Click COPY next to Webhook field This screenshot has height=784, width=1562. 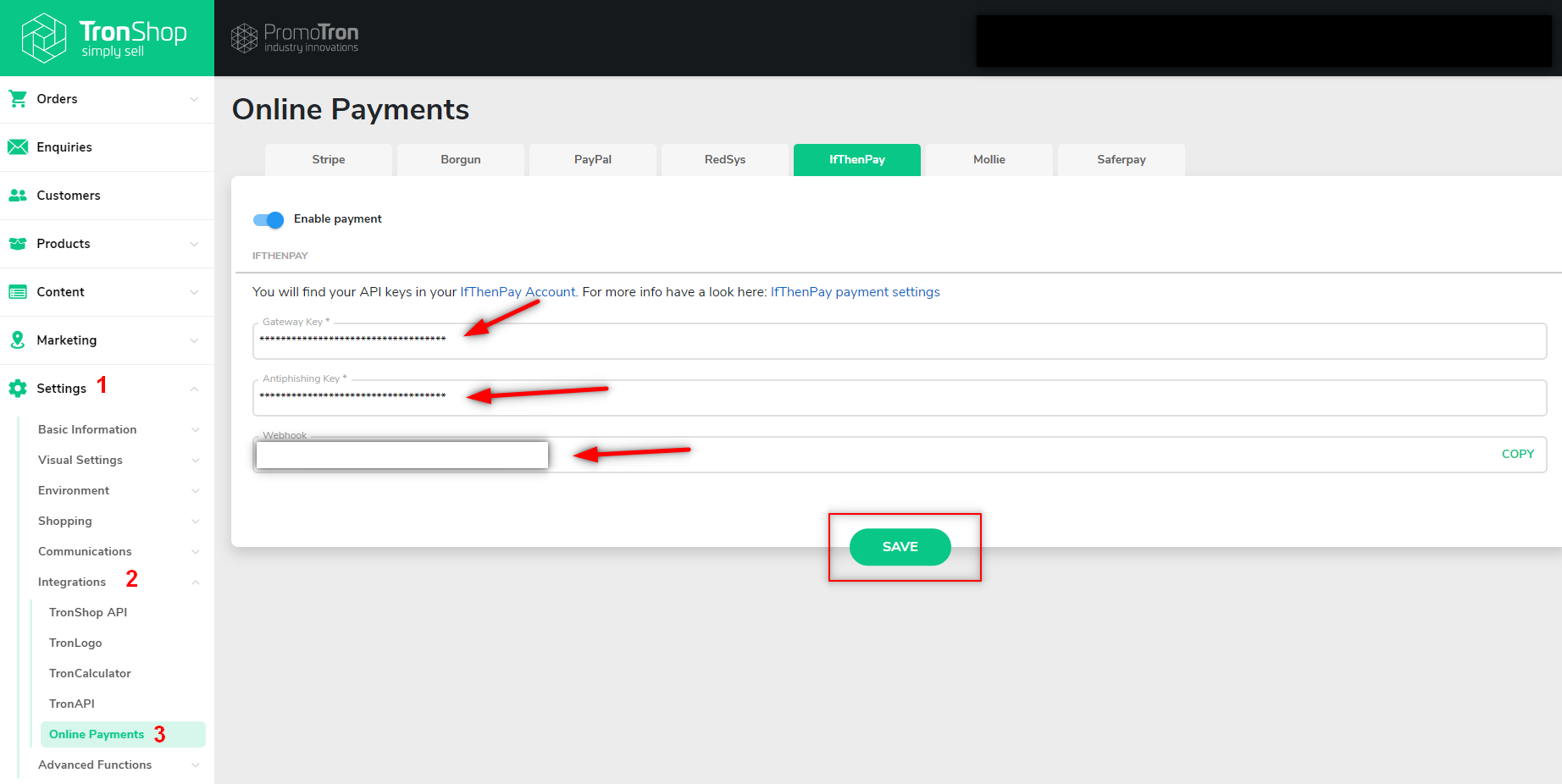pos(1518,455)
